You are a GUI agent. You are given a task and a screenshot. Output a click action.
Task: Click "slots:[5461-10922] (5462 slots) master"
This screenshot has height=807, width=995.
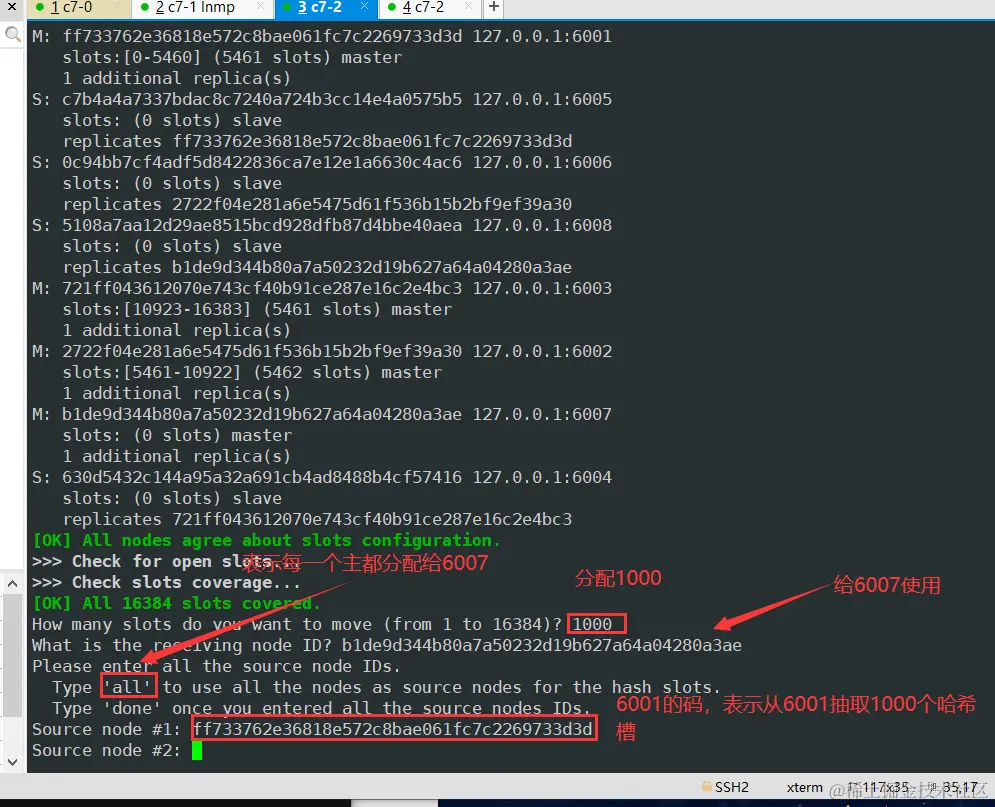252,372
